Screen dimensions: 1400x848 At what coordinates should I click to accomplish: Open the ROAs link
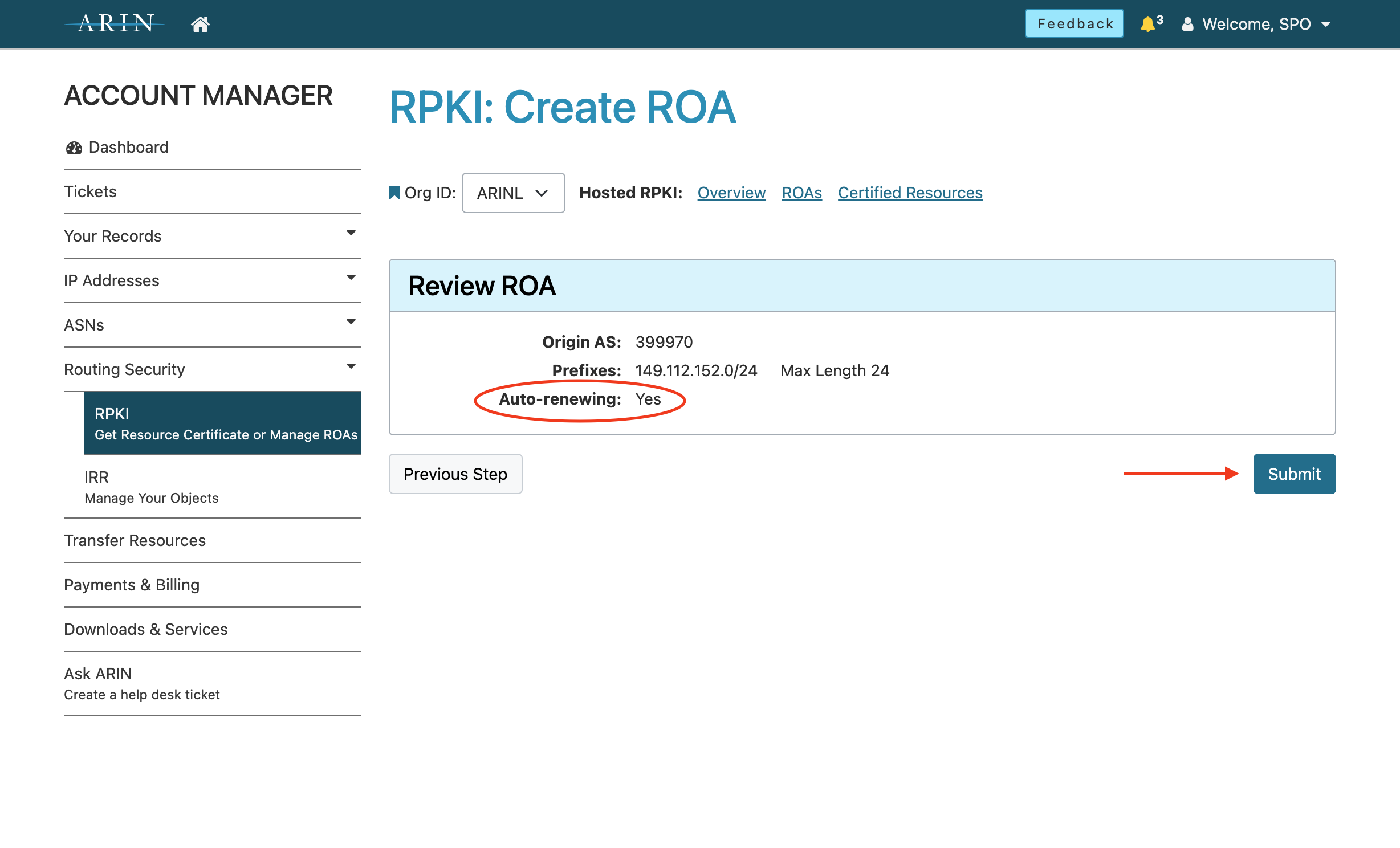click(801, 193)
